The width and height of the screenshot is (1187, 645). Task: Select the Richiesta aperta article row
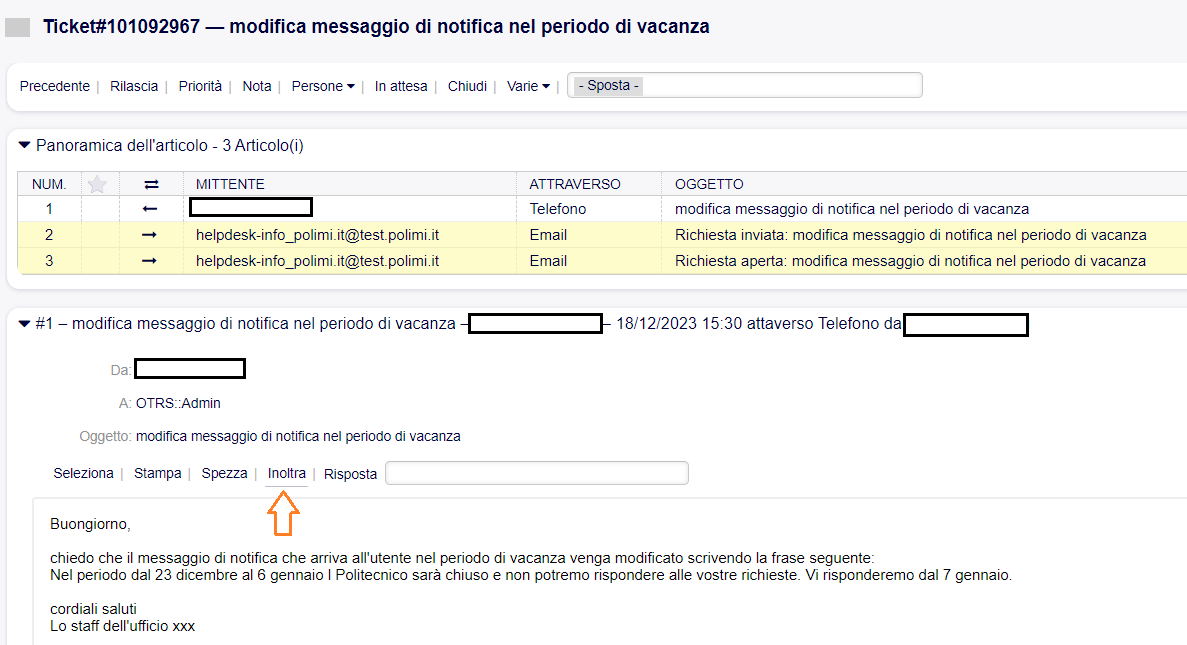pos(910,261)
